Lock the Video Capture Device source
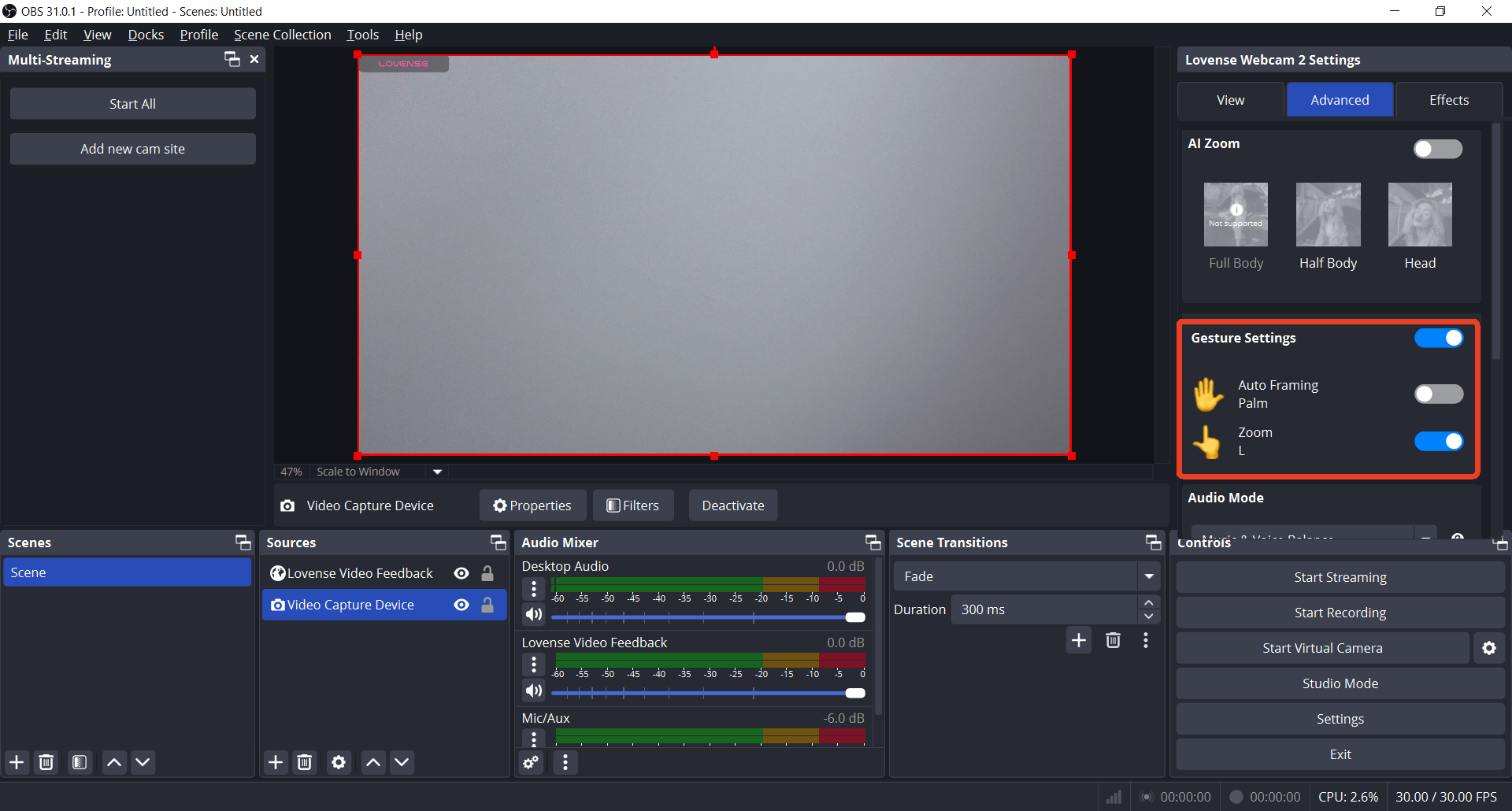 pos(487,605)
